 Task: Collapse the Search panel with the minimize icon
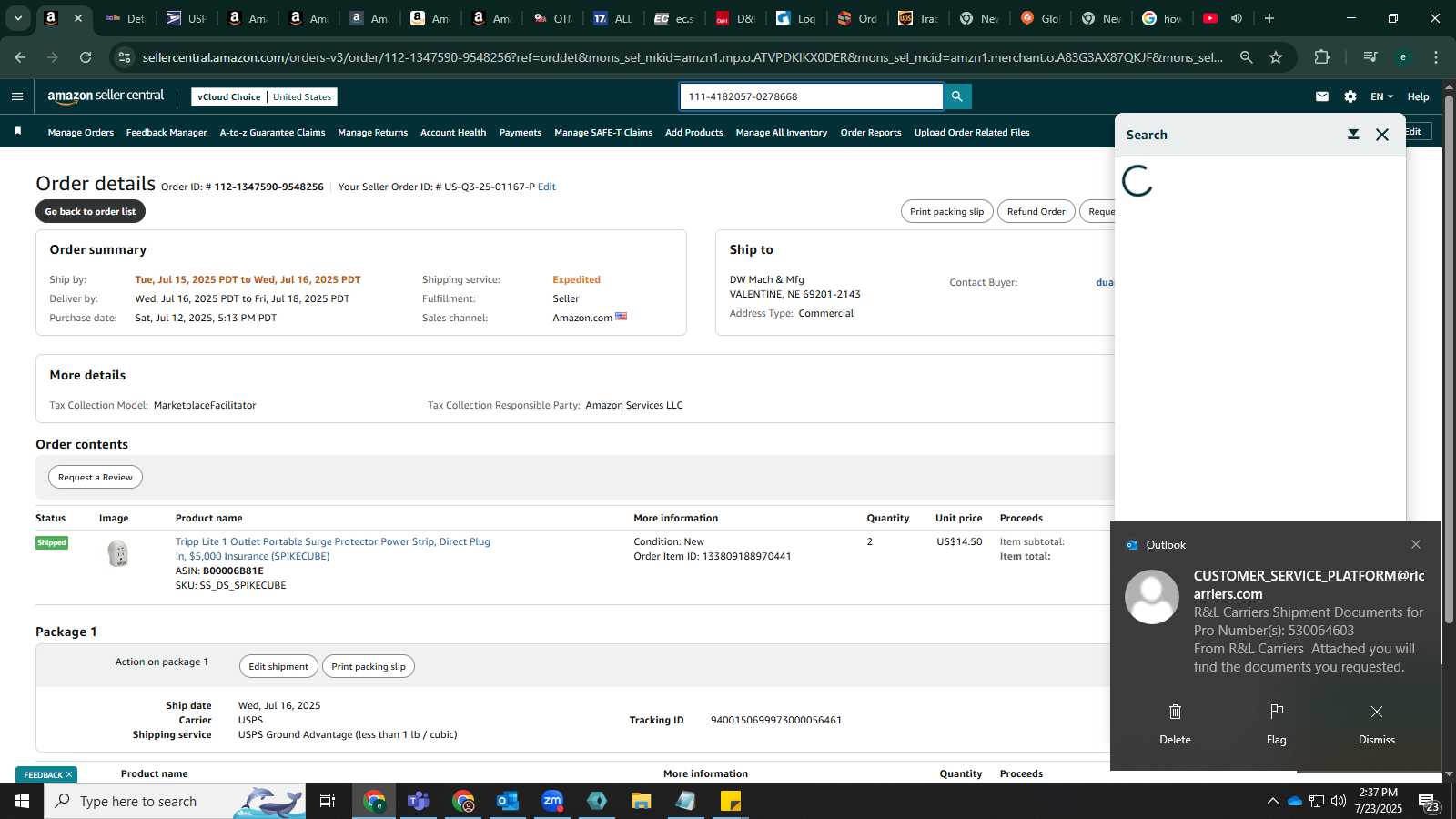click(1353, 135)
